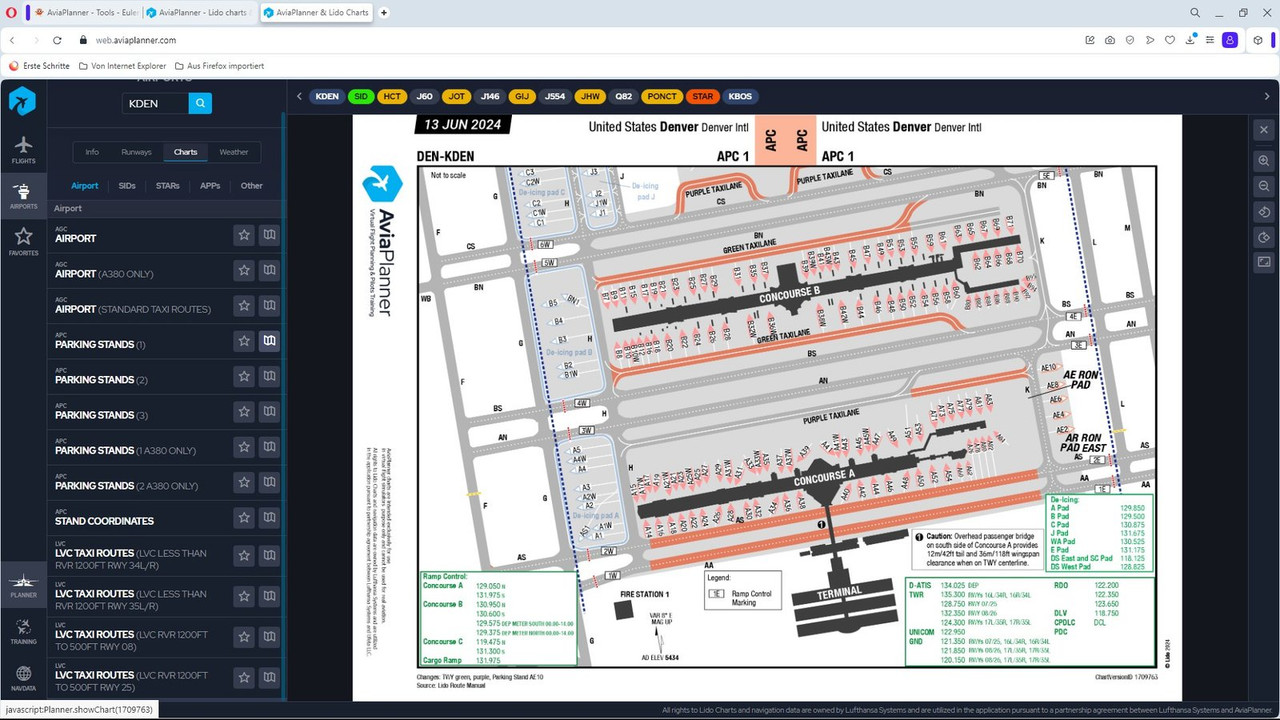Take a snapshot with the browser camera icon

pyautogui.click(x=1110, y=40)
